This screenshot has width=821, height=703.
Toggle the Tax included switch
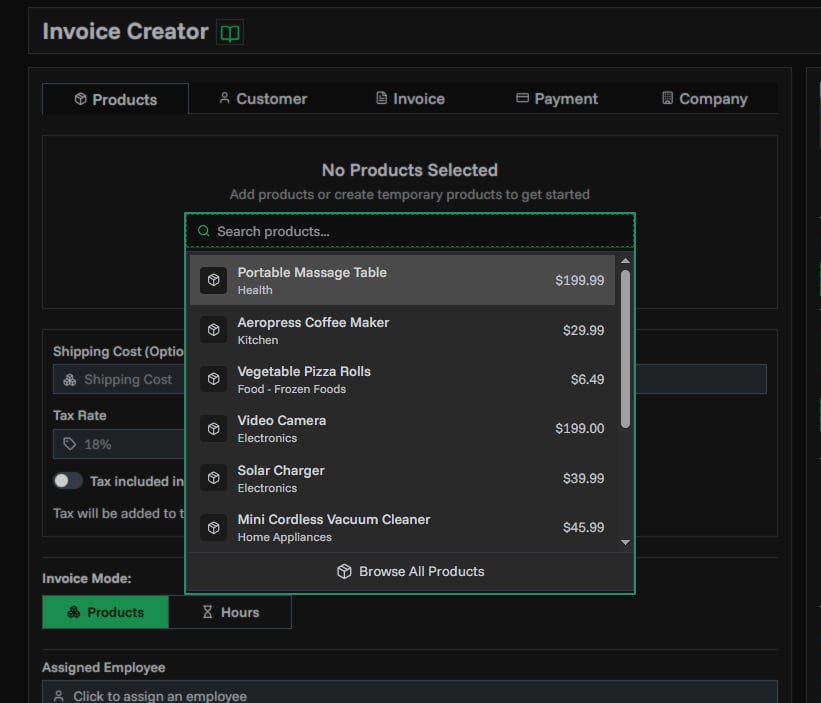coord(68,481)
